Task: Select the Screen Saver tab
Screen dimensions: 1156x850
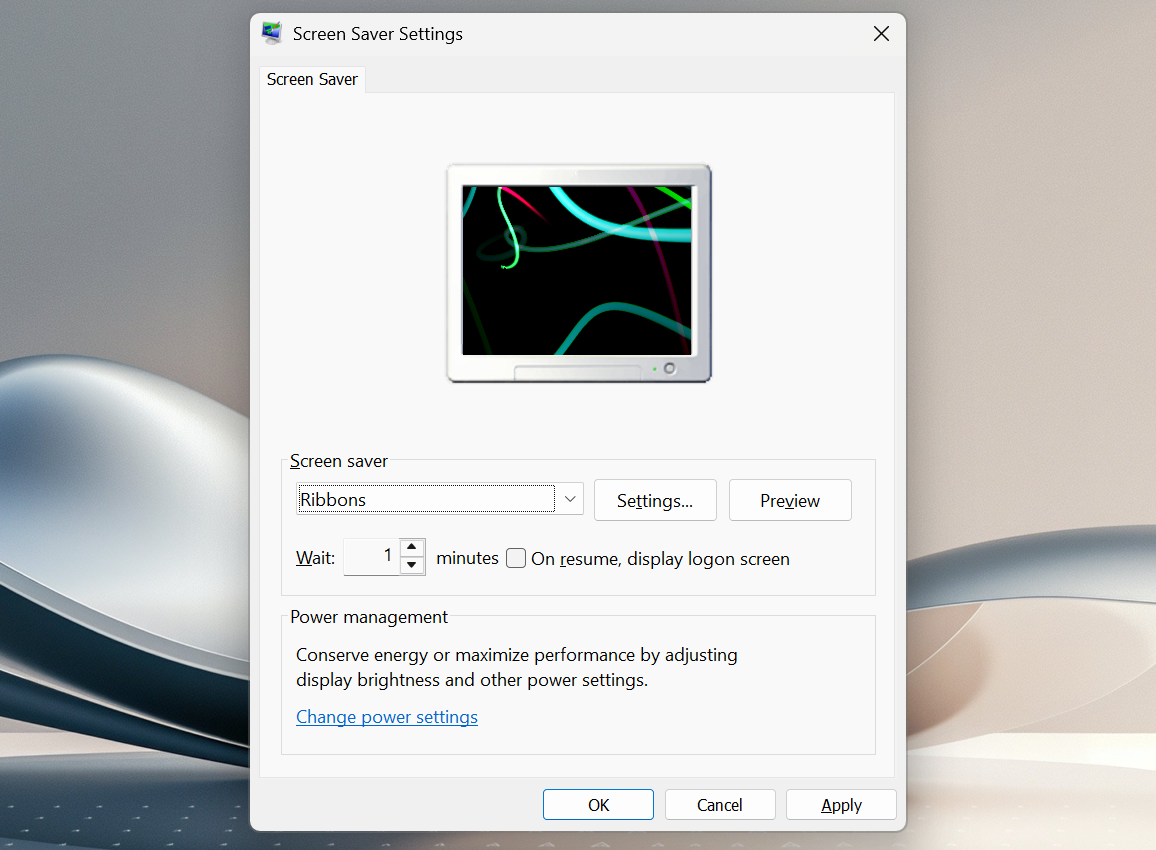Action: click(x=312, y=79)
